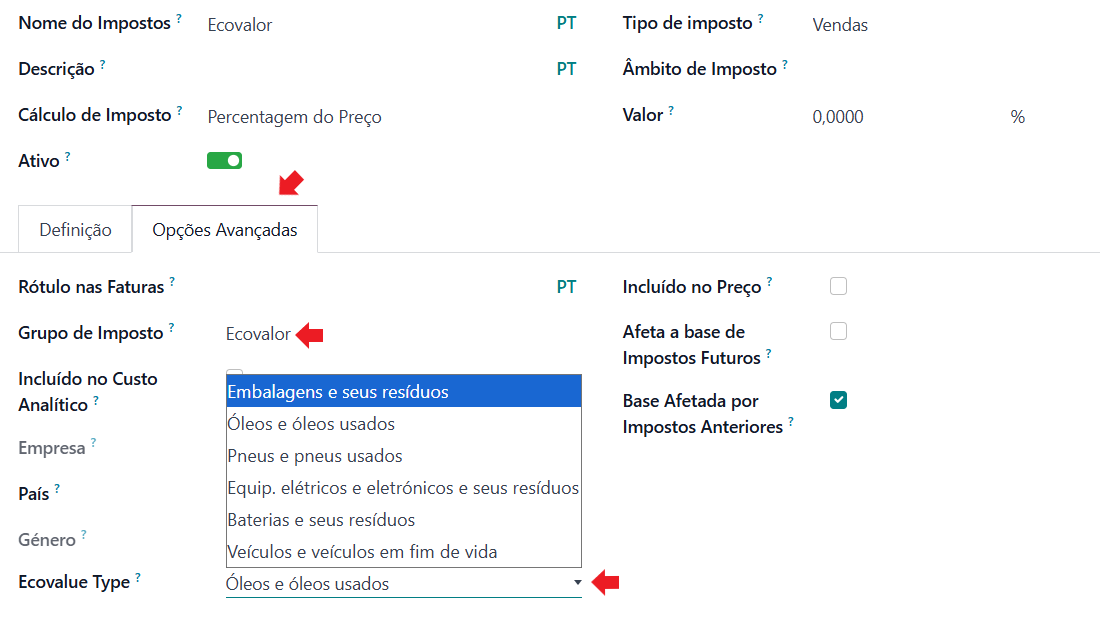Click help icon beside Cálculo de Imposto

180,111
